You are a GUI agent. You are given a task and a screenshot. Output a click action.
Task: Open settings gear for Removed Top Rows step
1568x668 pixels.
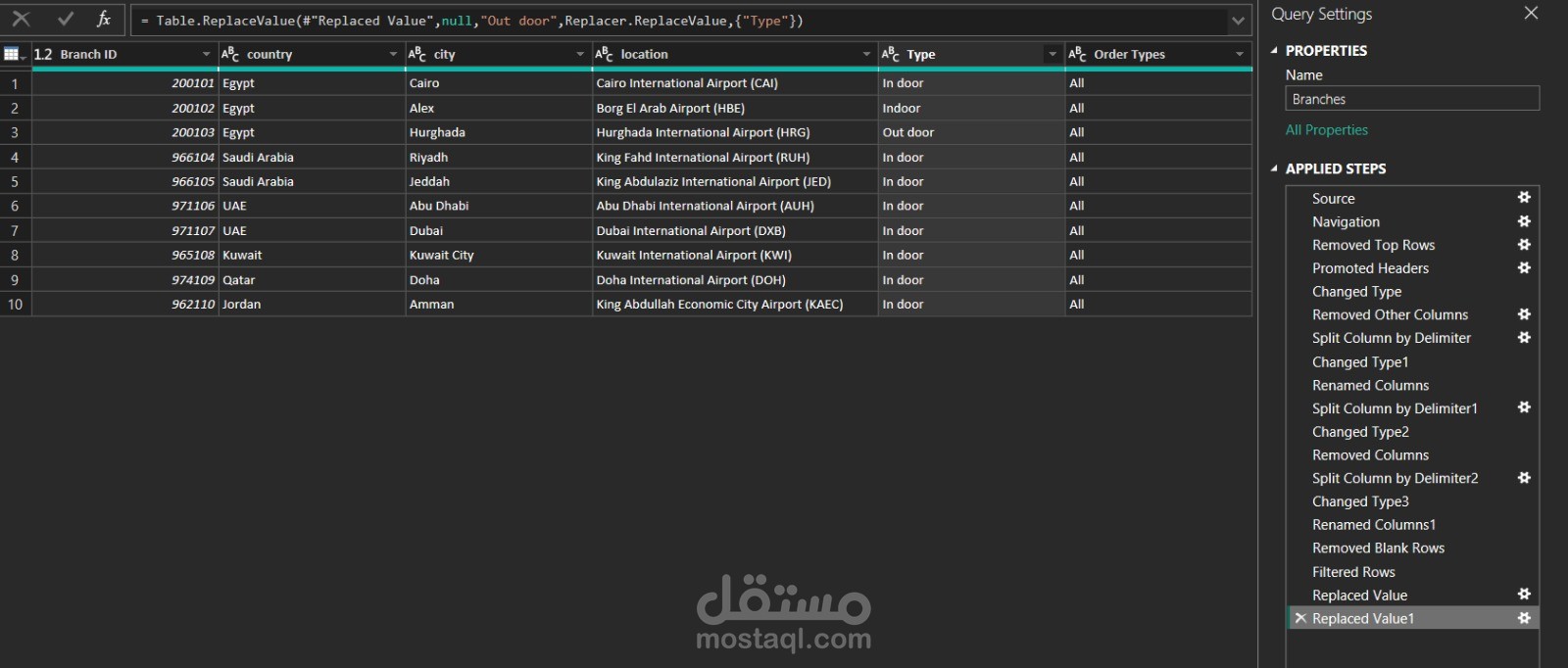coord(1524,245)
